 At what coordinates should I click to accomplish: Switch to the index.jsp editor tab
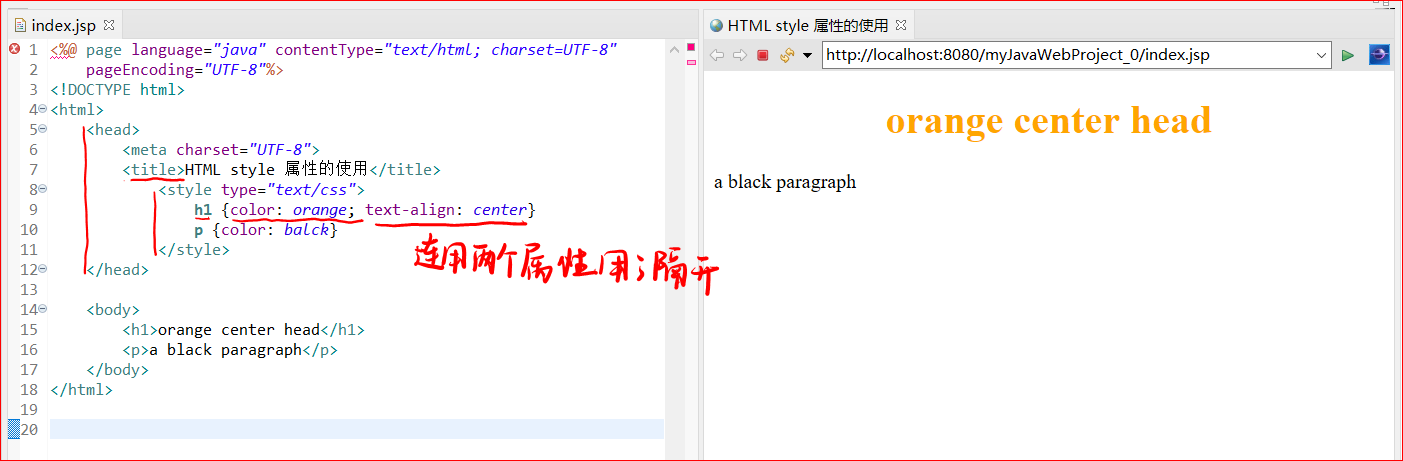[65, 25]
